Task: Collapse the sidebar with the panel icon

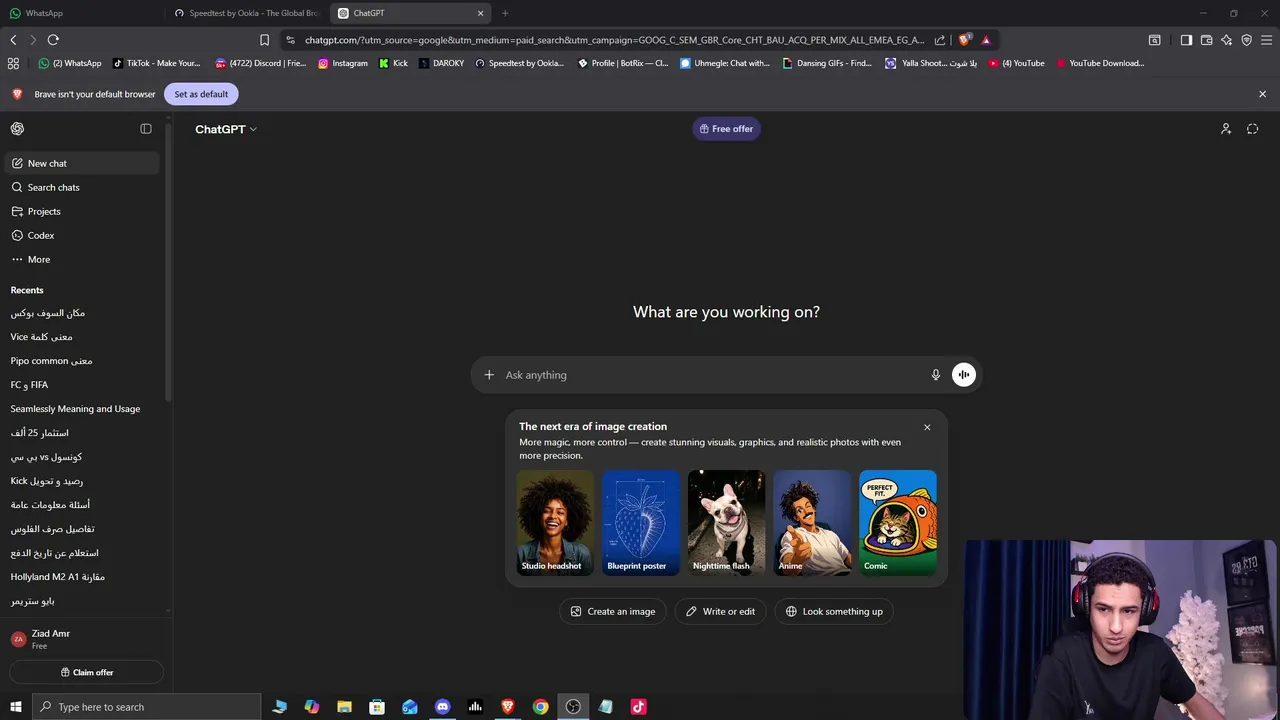Action: pos(146,129)
